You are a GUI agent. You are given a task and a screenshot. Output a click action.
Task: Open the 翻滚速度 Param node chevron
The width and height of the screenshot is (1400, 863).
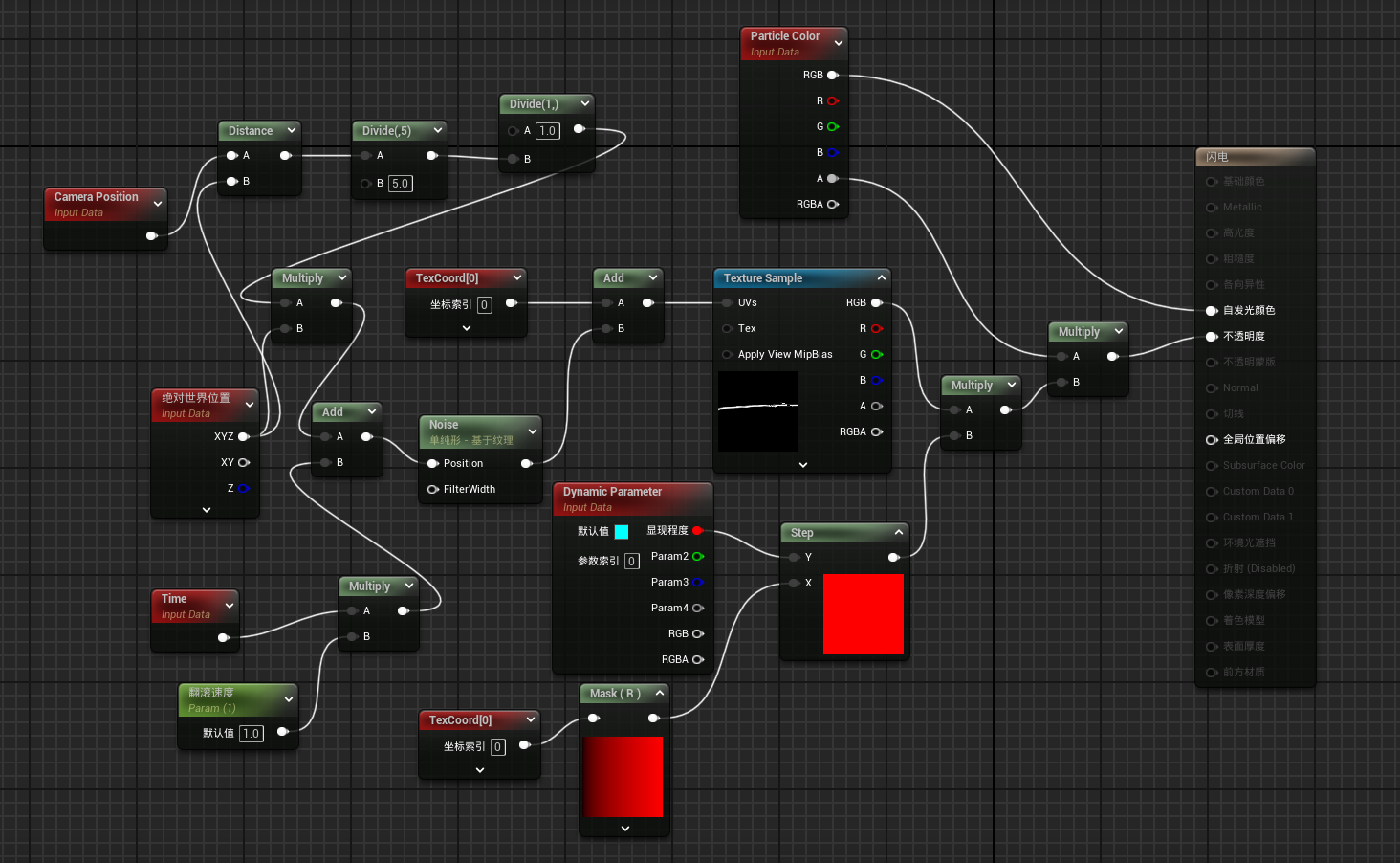[289, 699]
